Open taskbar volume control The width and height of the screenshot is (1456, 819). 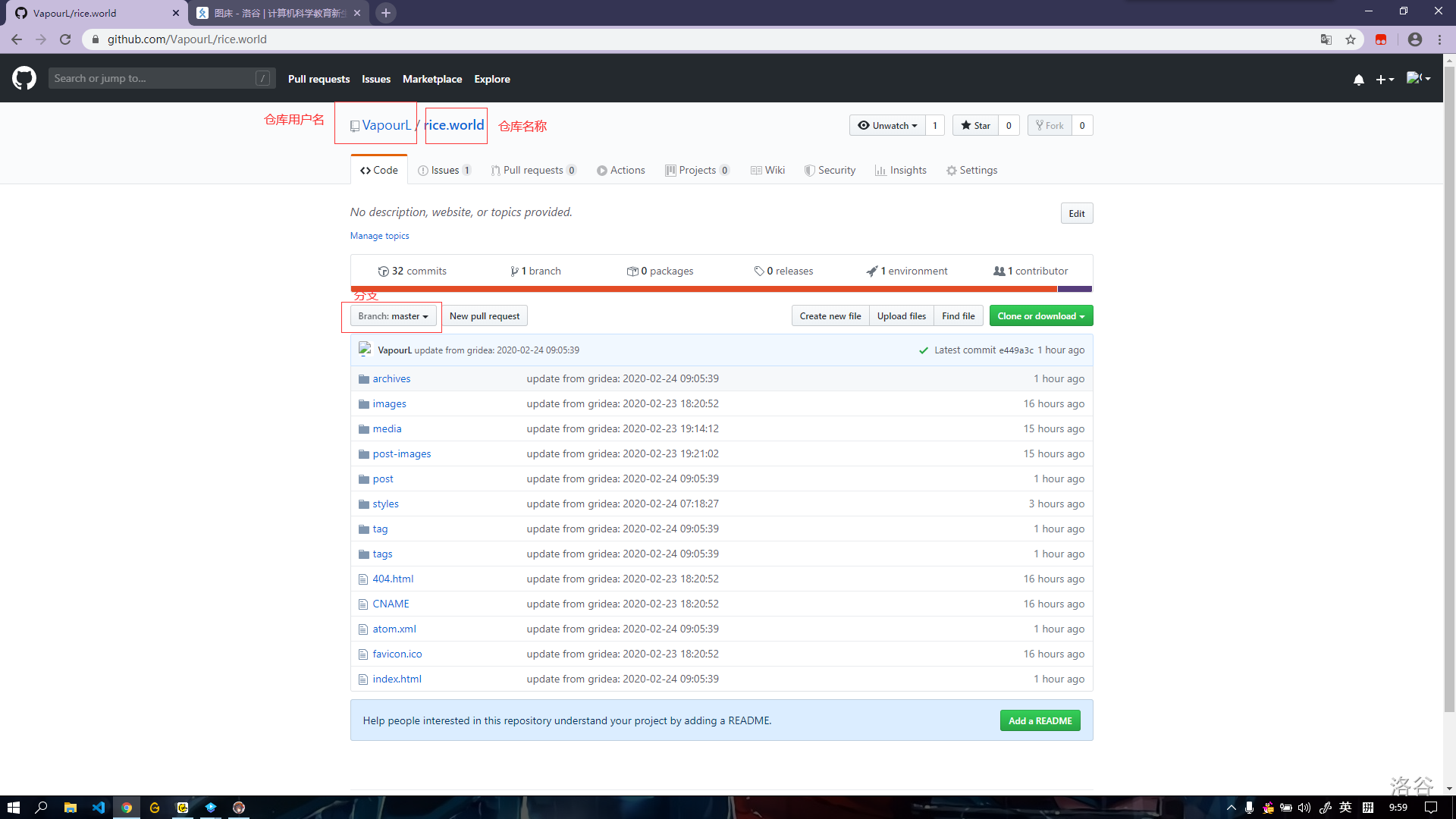1304,808
